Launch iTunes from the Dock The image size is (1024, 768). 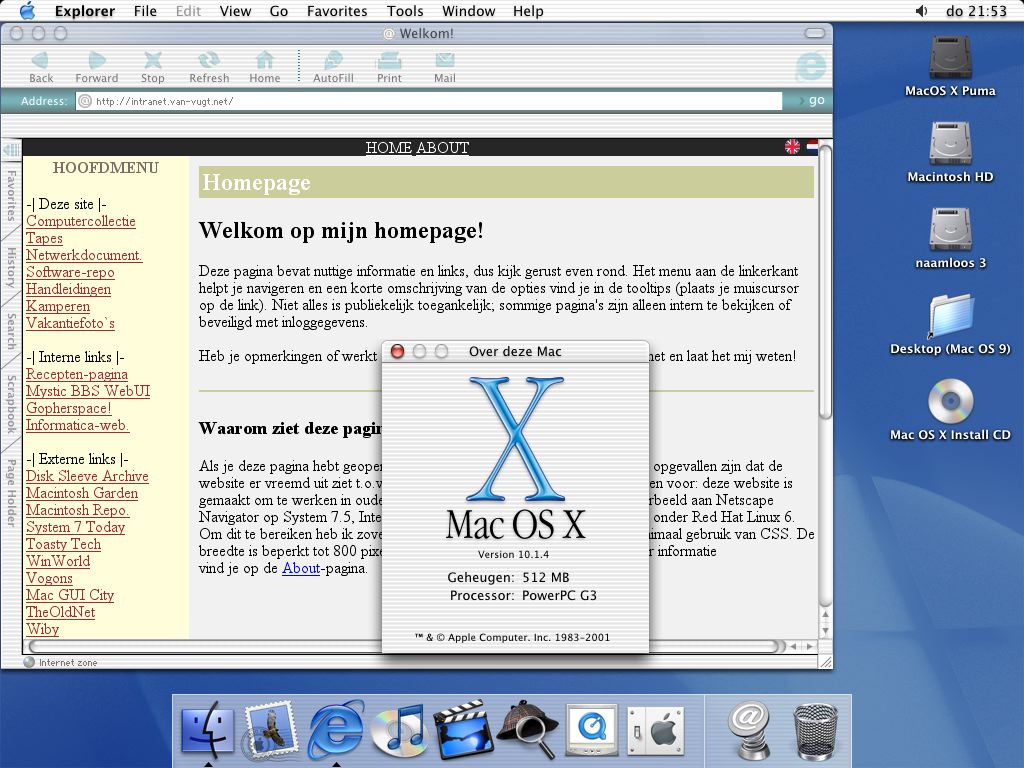[399, 730]
